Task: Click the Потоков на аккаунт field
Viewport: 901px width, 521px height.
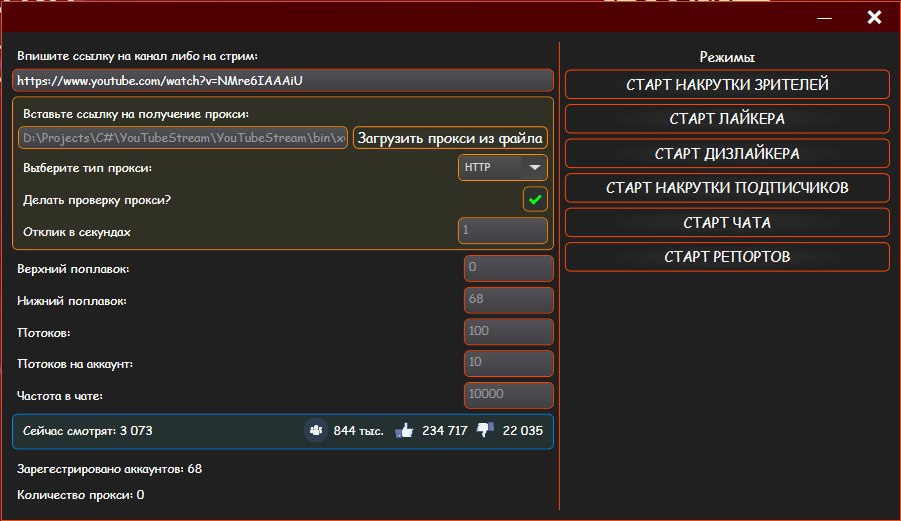Action: pos(509,363)
